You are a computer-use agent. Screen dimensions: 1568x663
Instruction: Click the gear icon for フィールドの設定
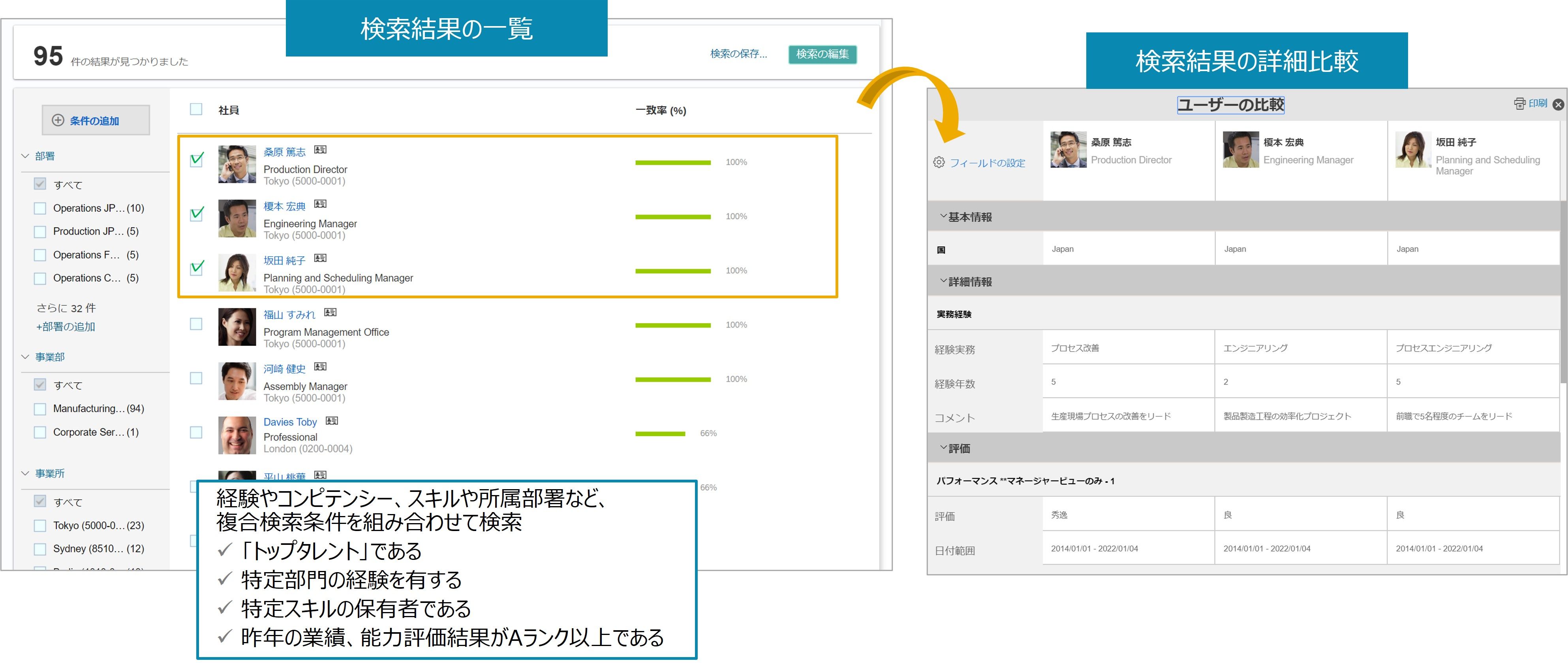coord(939,162)
